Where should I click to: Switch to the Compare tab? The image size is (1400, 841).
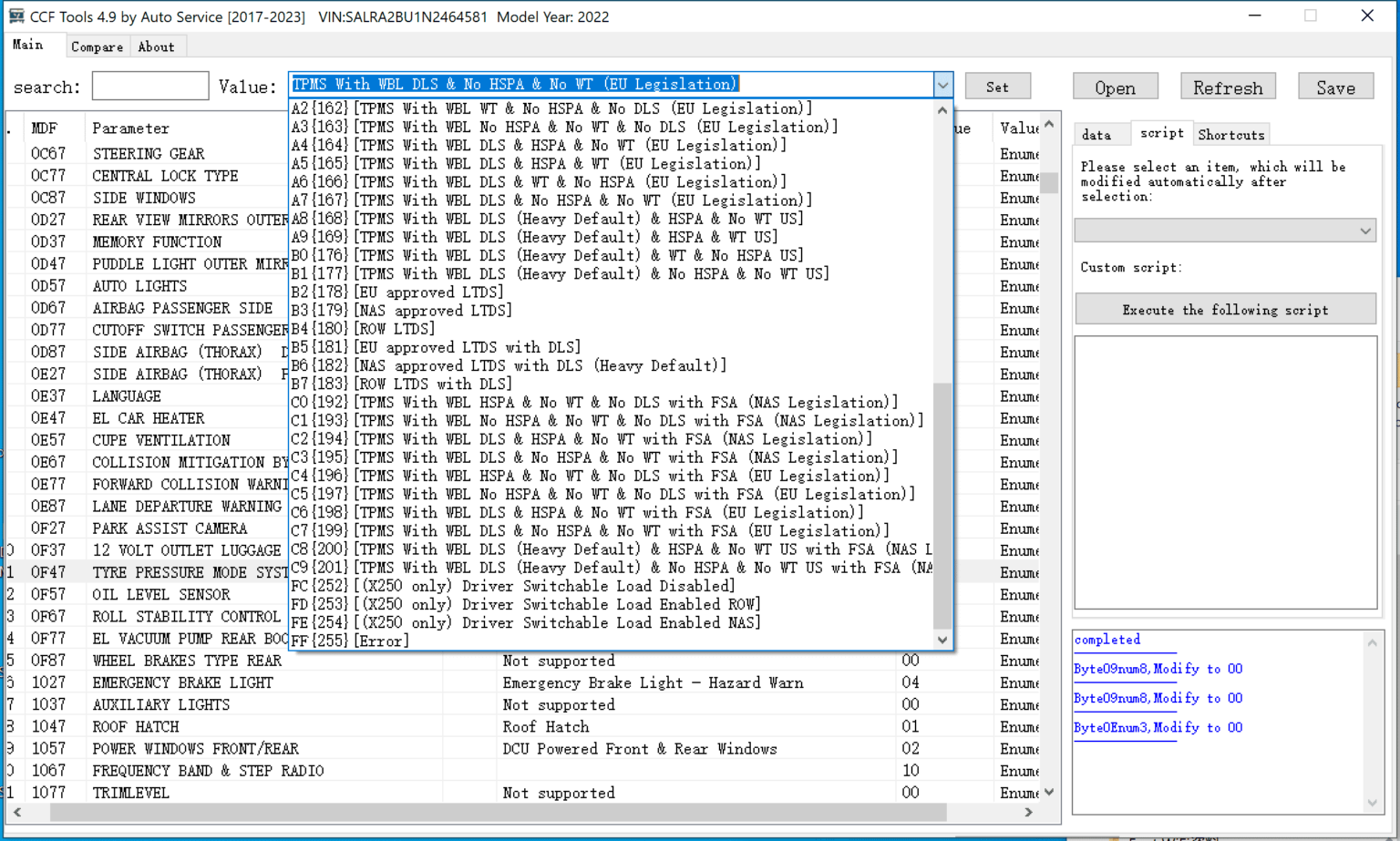[97, 46]
